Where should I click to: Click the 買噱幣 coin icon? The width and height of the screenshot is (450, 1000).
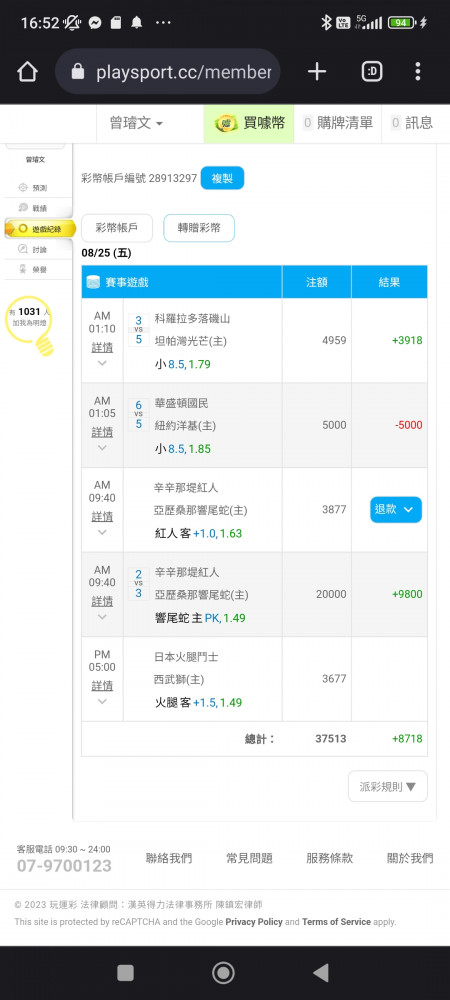(226, 124)
